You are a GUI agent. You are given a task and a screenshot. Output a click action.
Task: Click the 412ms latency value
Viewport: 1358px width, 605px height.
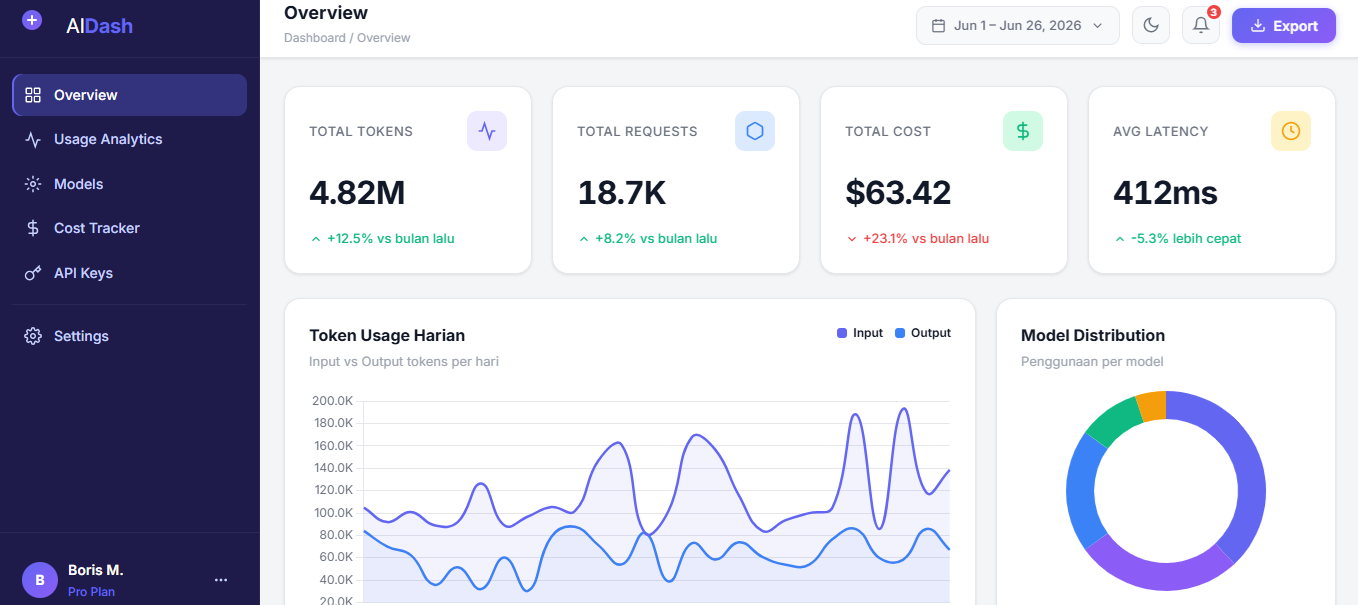pos(1165,192)
